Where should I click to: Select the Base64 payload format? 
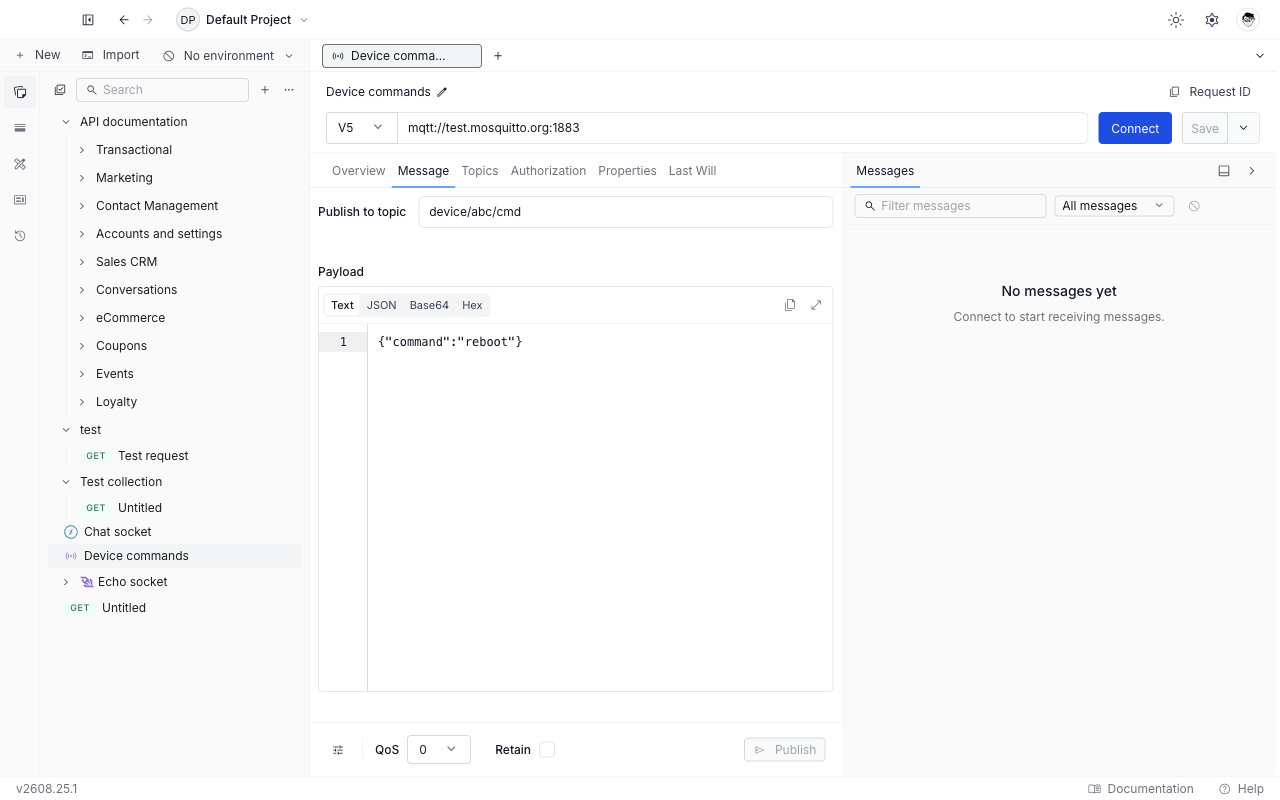[x=429, y=305]
